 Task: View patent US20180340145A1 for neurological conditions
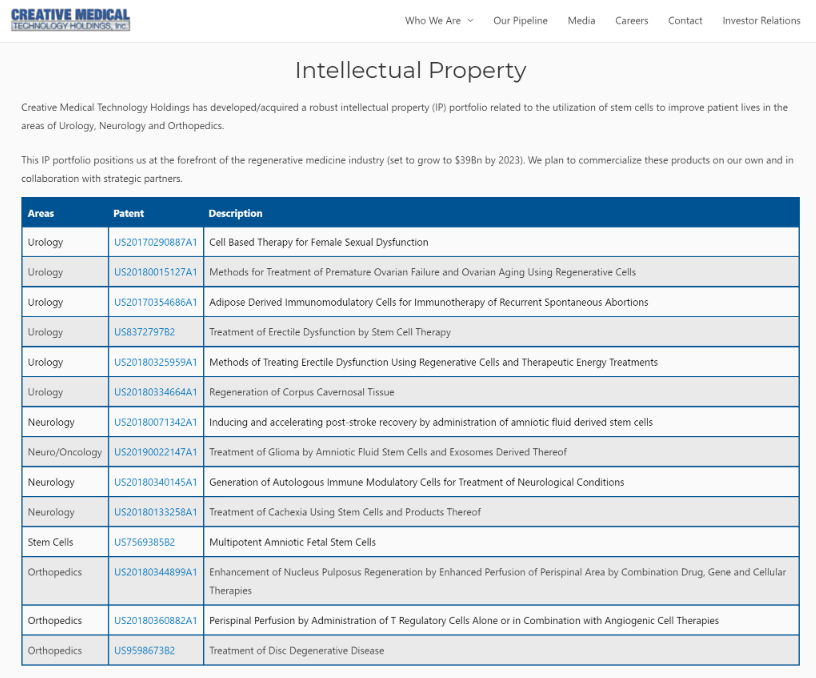coord(155,481)
